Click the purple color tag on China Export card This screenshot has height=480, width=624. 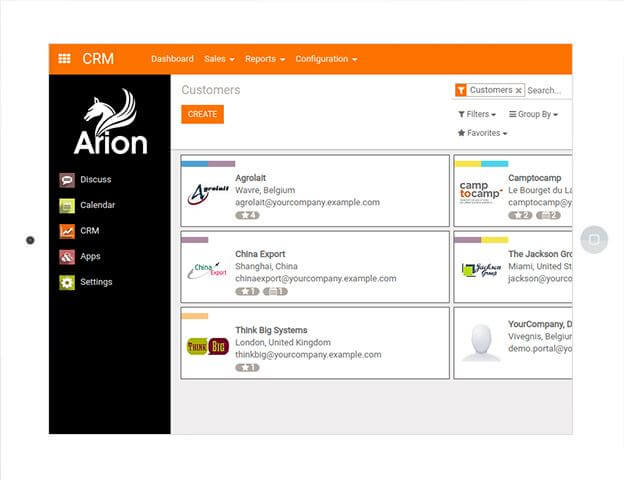(x=195, y=240)
